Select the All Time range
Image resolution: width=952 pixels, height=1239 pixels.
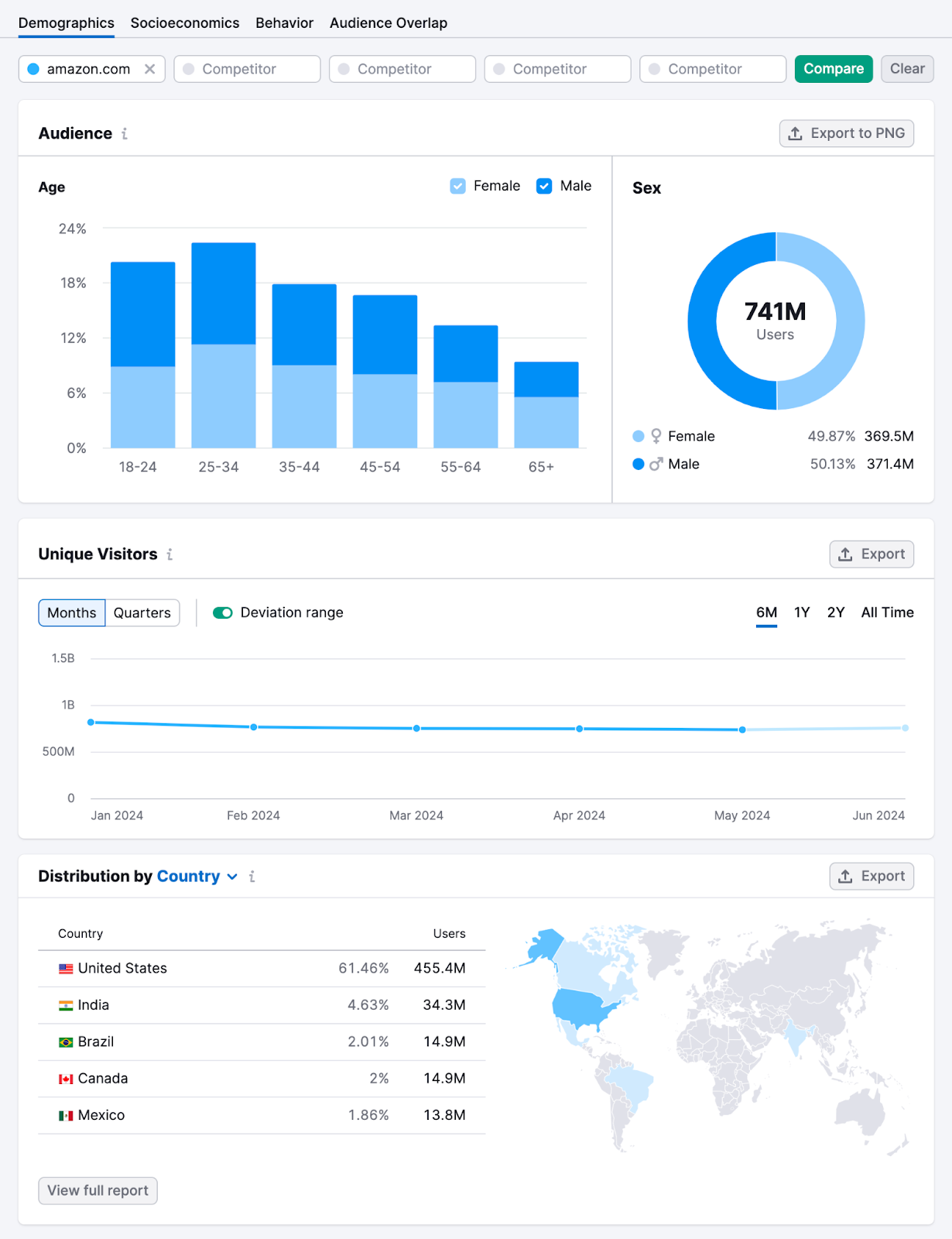click(887, 613)
